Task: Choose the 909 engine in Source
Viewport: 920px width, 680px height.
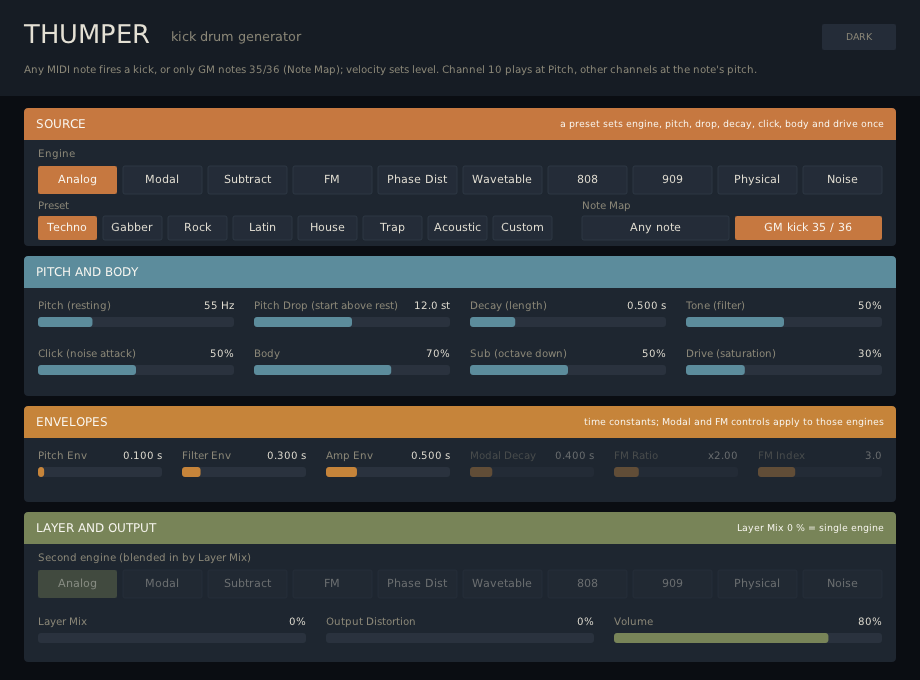Action: 672,180
